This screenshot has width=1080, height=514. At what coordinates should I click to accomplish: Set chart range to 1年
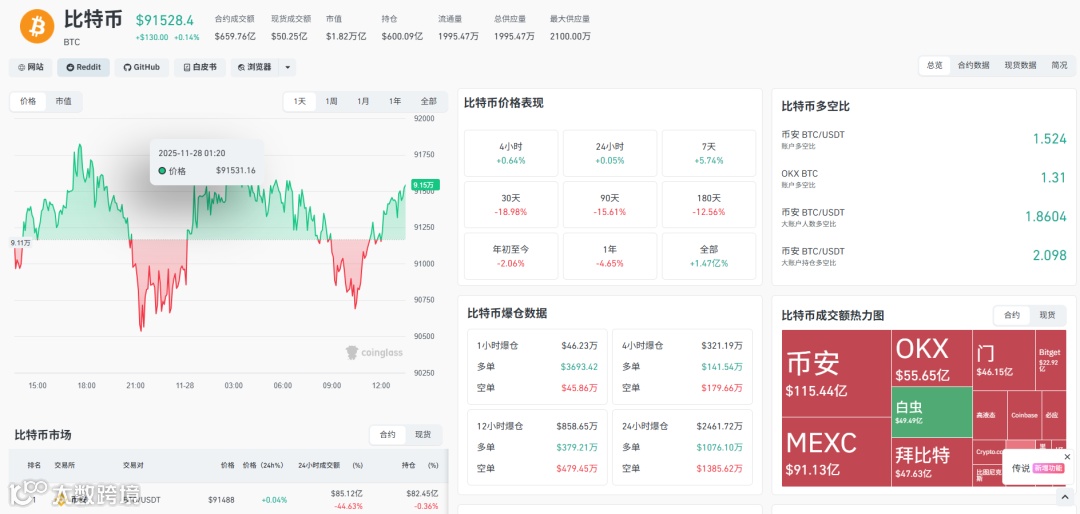[x=395, y=101]
